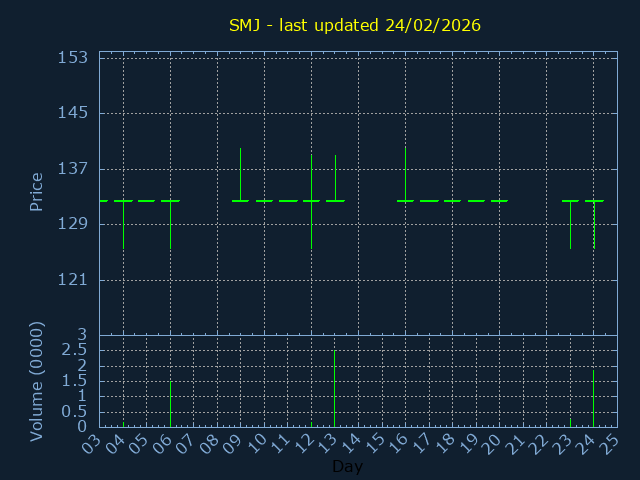Image resolution: width=640 pixels, height=480 pixels.
Task: Click the Volume (0000) axis label
Action: [x=36, y=381]
